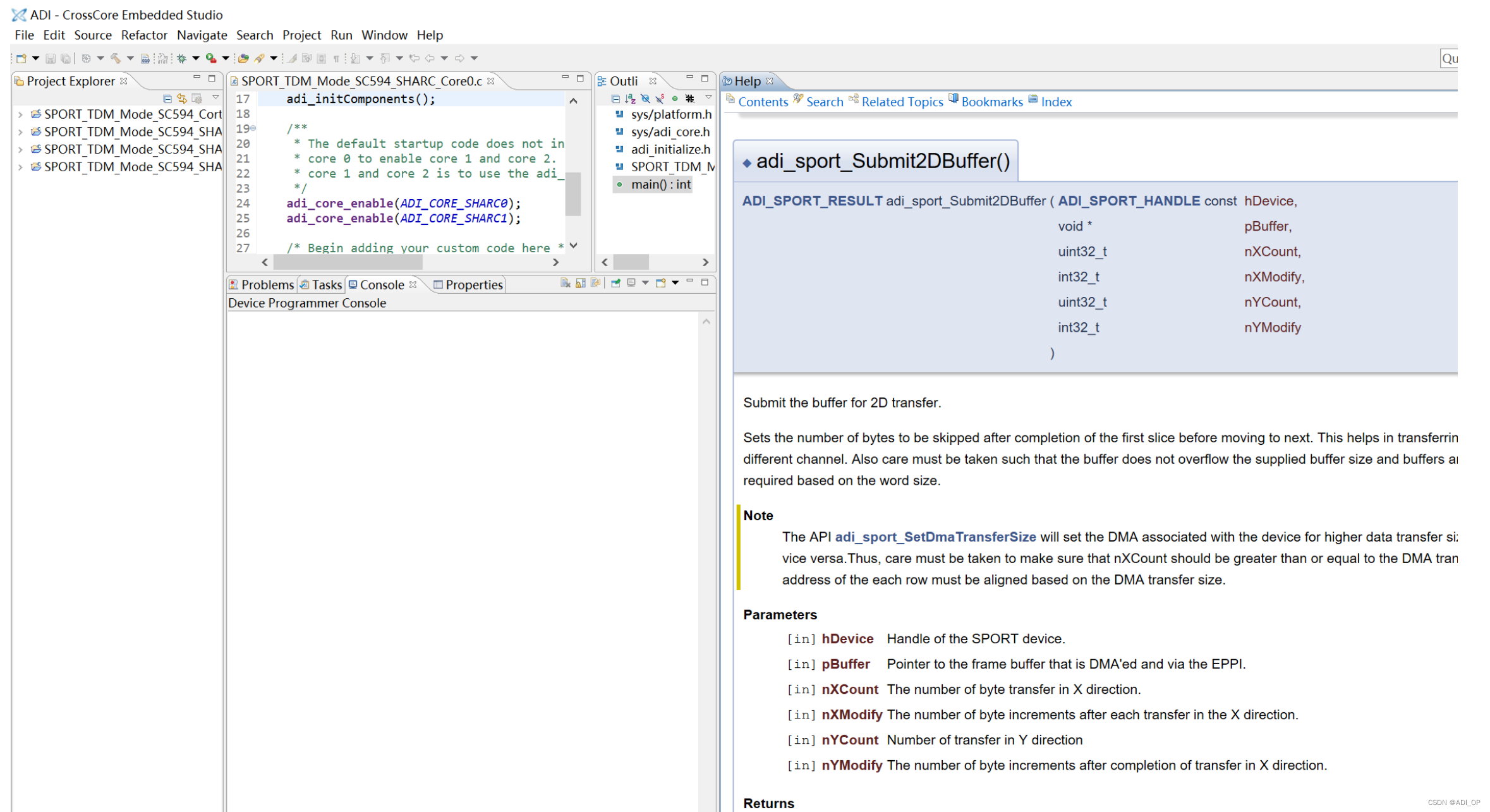Click ADI_SPORT_HANDLE type link in Help
This screenshot has width=1490, height=812.
click(1129, 201)
